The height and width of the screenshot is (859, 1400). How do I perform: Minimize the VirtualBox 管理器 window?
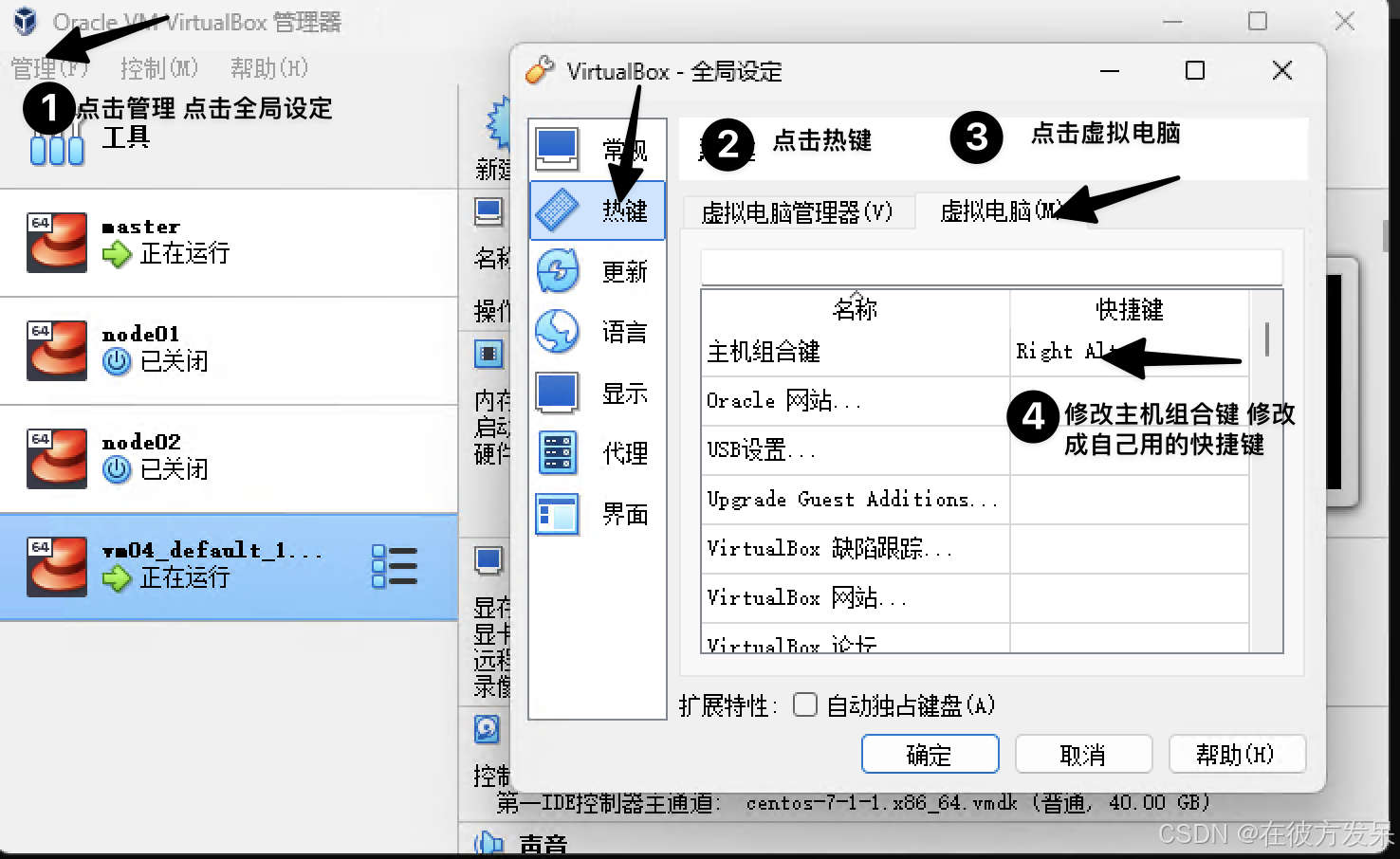coord(1172,21)
